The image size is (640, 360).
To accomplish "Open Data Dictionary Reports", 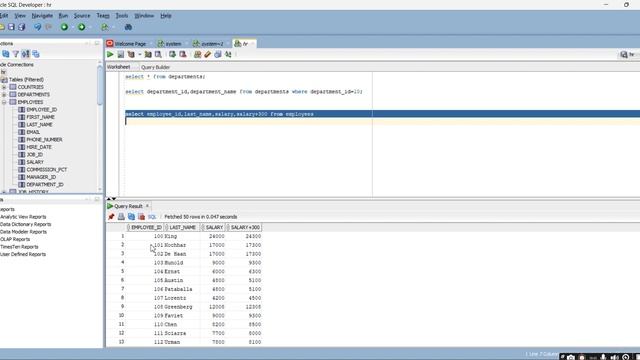I will point(25,224).
